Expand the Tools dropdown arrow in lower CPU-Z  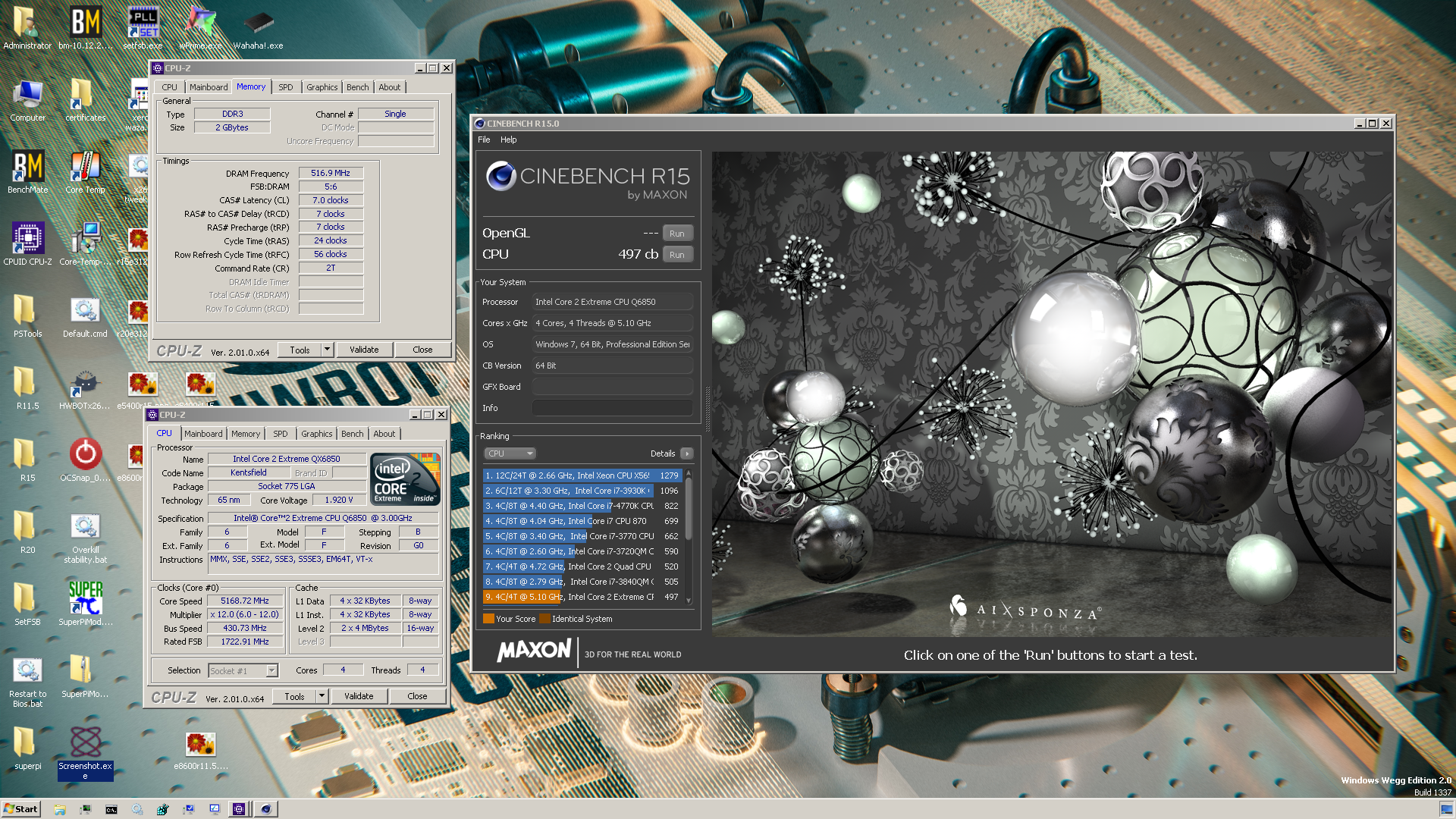tap(322, 696)
